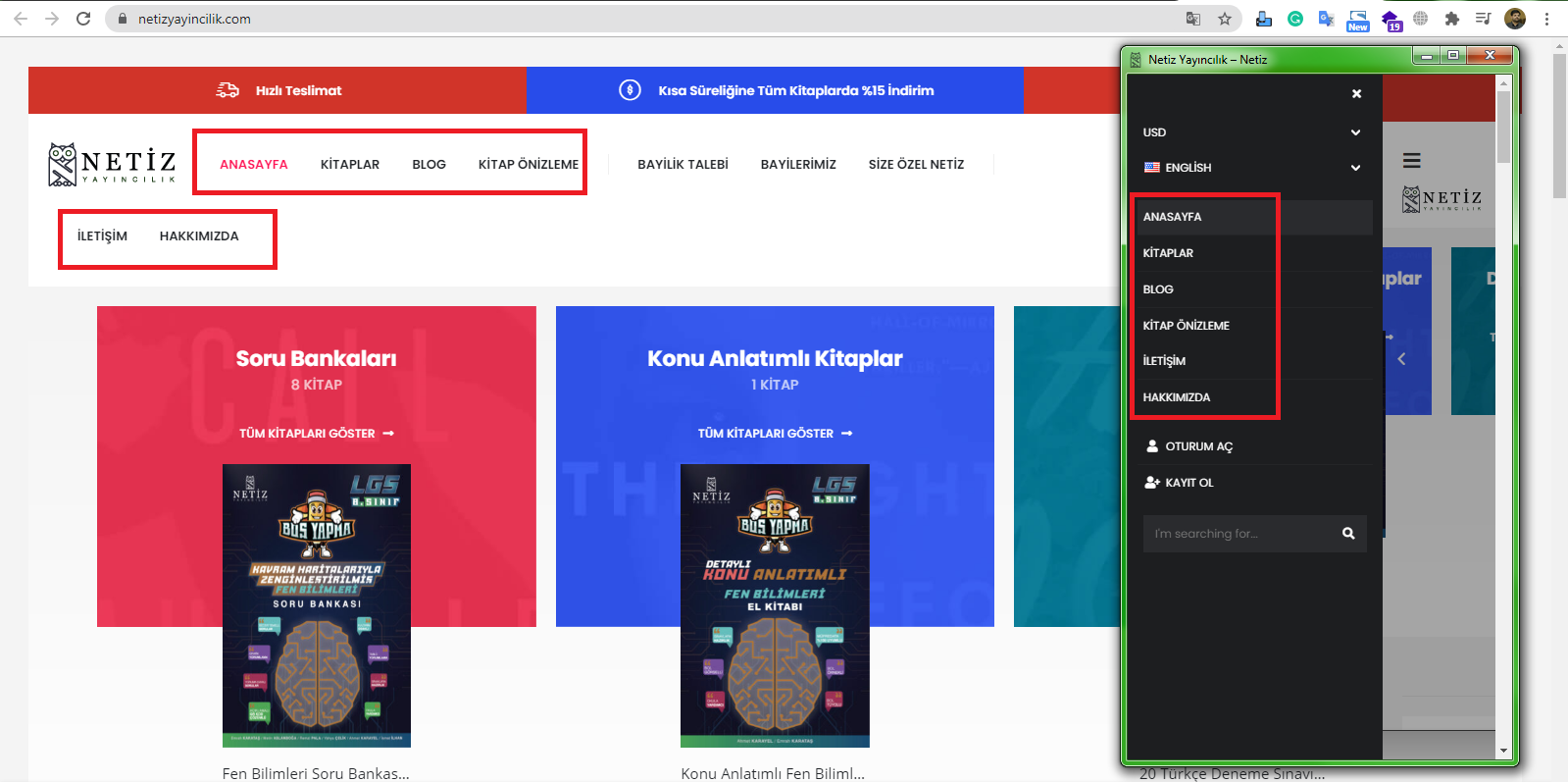This screenshot has height=782, width=1568.
Task: Reload the page with the refresh icon
Action: (83, 19)
